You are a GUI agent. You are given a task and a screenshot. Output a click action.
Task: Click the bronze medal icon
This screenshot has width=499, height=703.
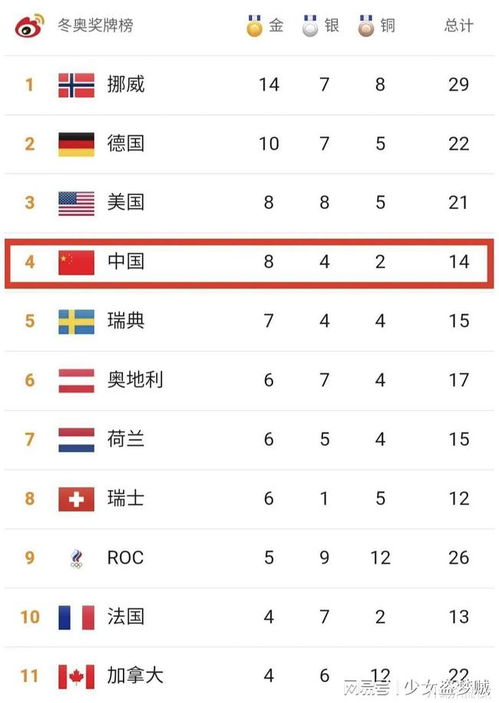click(365, 26)
